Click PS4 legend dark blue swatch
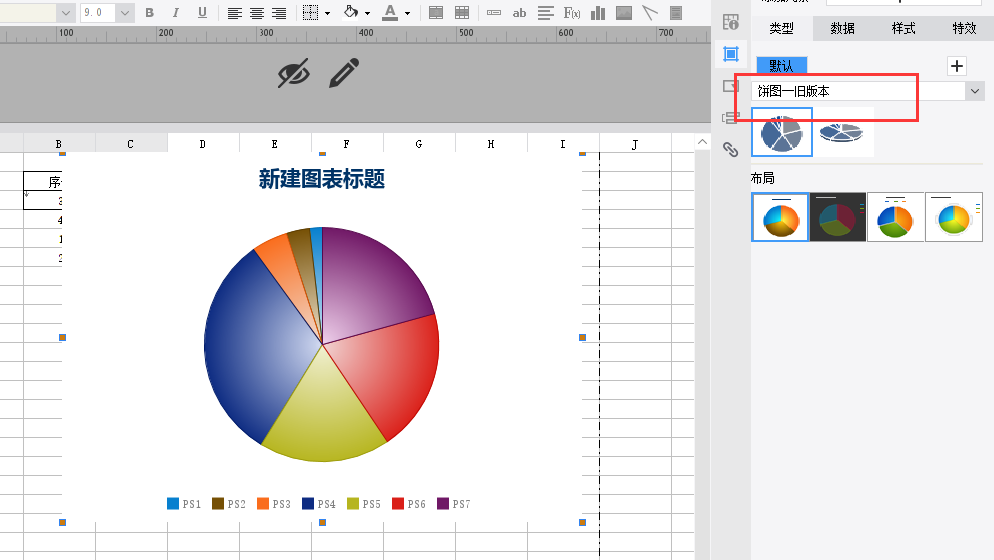The height and width of the screenshot is (560, 994). tap(307, 504)
